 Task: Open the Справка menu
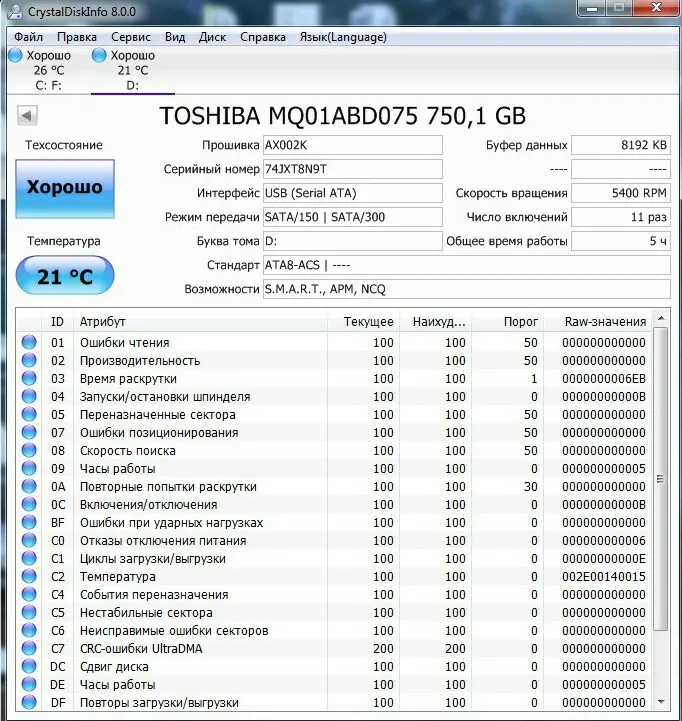point(263,37)
